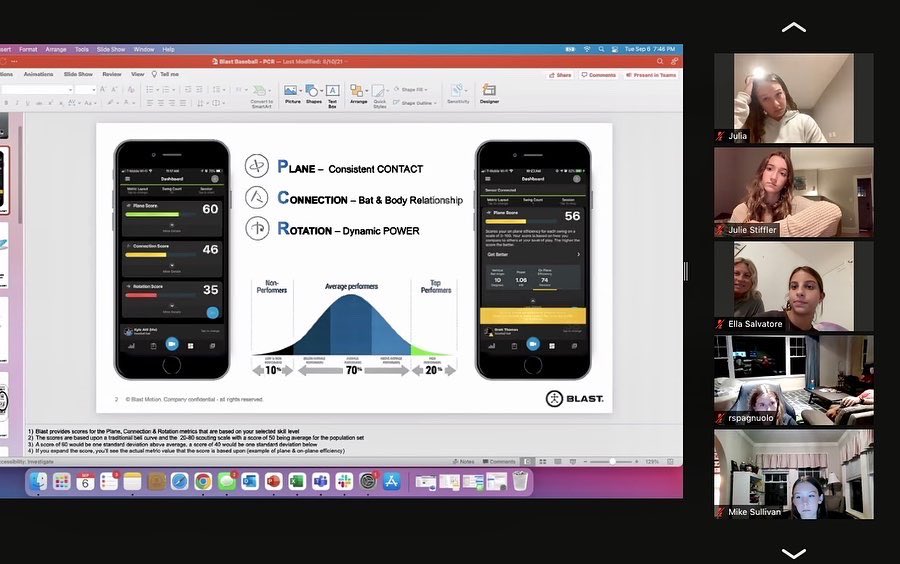
Task: Show more participants with bottom chevron
Action: point(794,554)
